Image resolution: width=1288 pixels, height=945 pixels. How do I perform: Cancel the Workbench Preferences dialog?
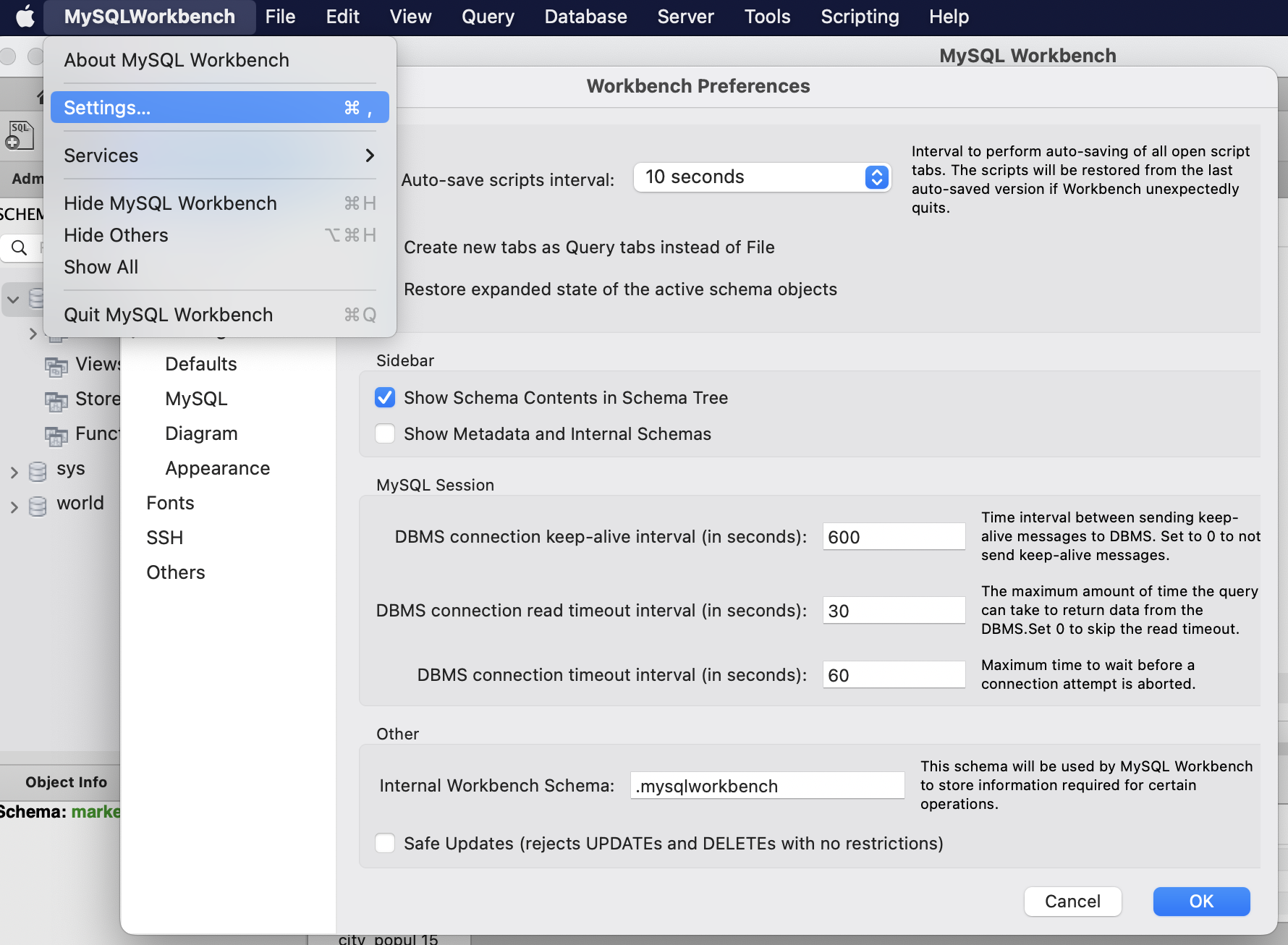(x=1072, y=901)
